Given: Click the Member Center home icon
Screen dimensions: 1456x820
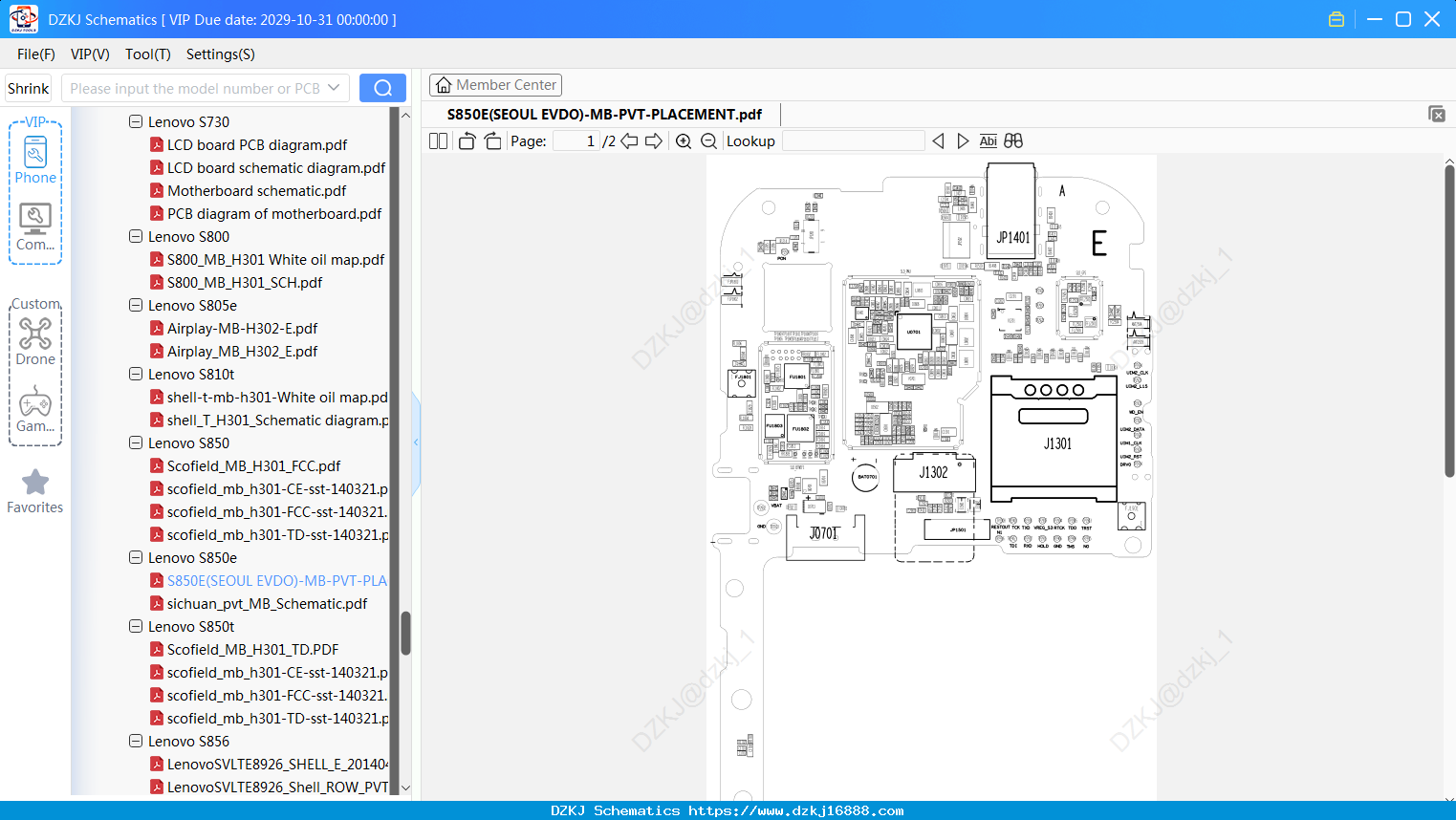Looking at the screenshot, I should tap(444, 85).
